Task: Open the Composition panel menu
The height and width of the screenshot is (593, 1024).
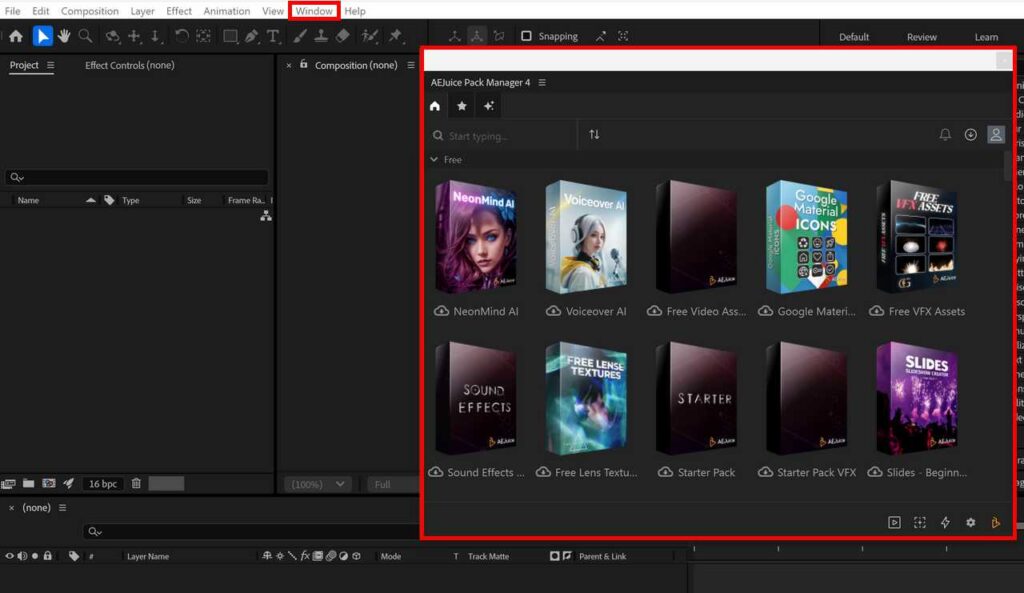Action: point(411,65)
